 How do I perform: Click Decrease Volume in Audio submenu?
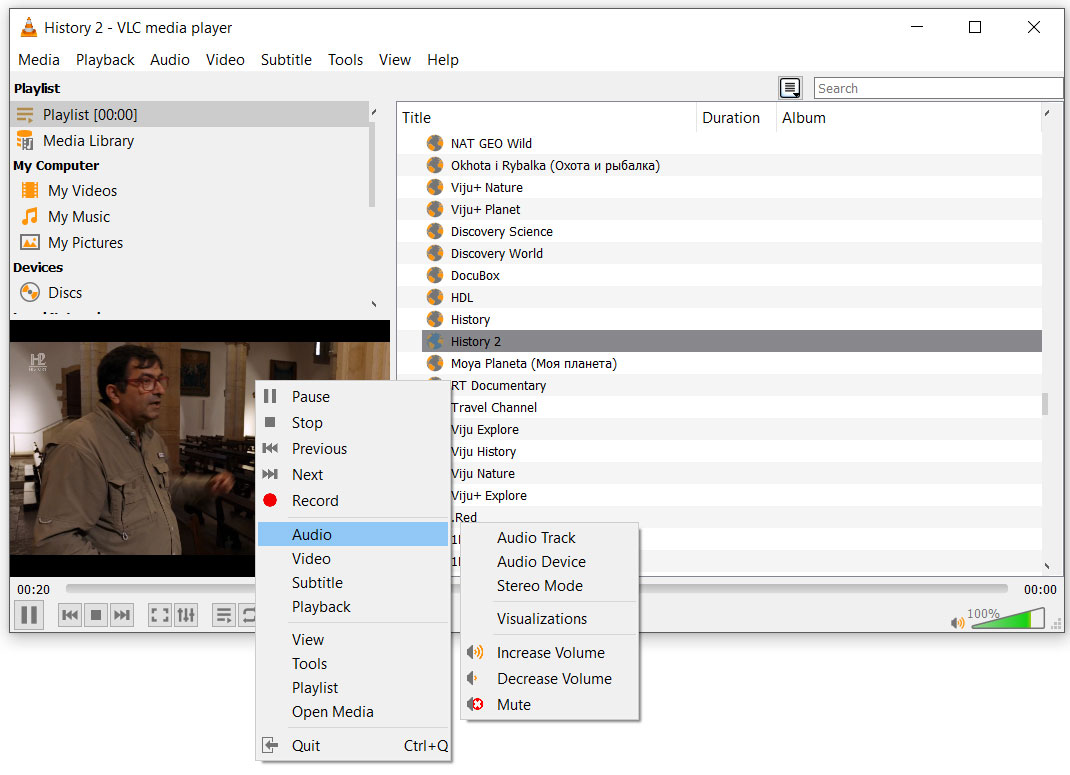pos(550,679)
